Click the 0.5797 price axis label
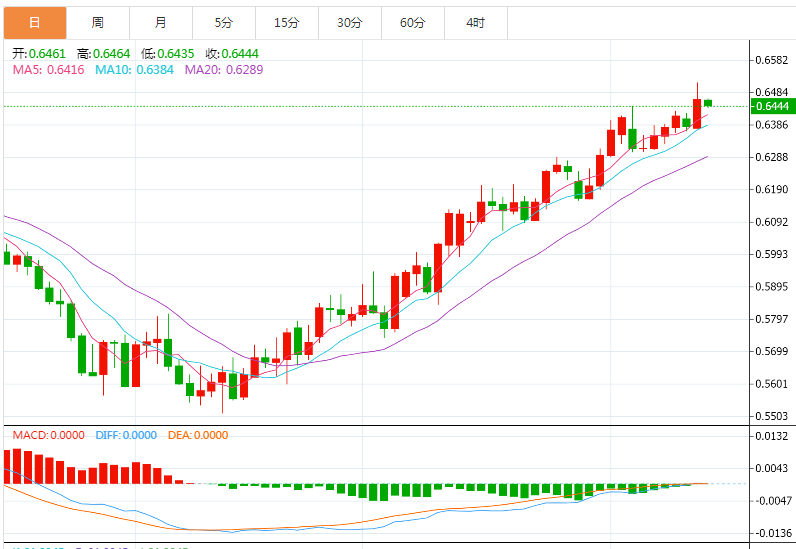 (x=772, y=319)
